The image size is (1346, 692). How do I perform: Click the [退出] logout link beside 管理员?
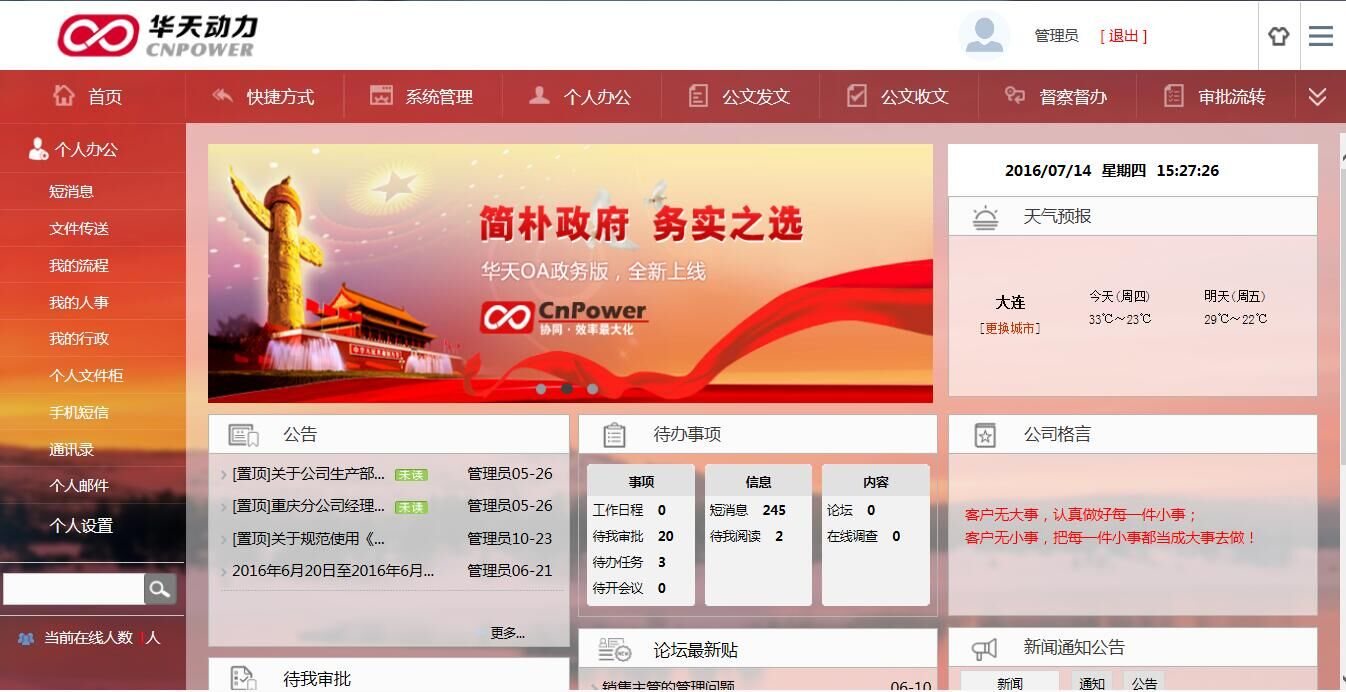coord(1125,35)
